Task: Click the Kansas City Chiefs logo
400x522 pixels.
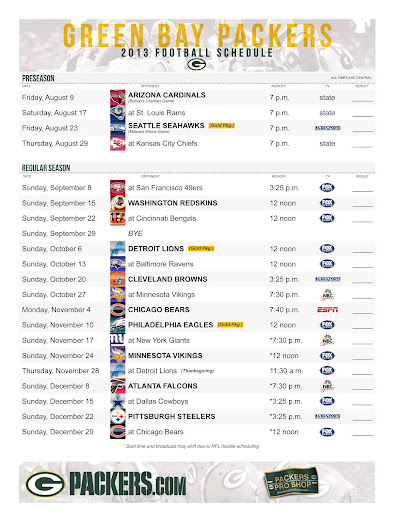Action: point(118,143)
